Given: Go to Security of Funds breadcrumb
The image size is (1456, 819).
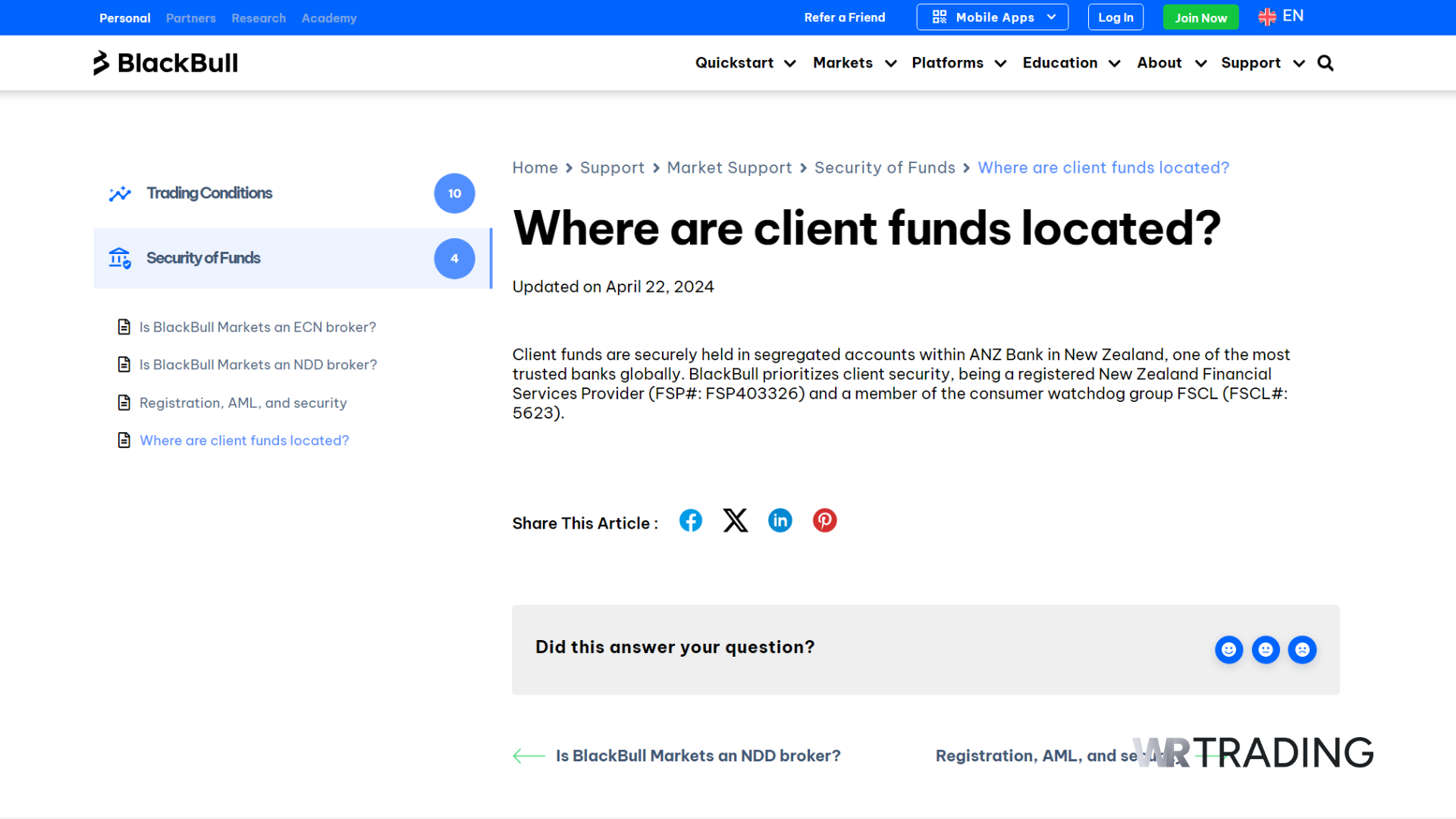Looking at the screenshot, I should point(884,168).
